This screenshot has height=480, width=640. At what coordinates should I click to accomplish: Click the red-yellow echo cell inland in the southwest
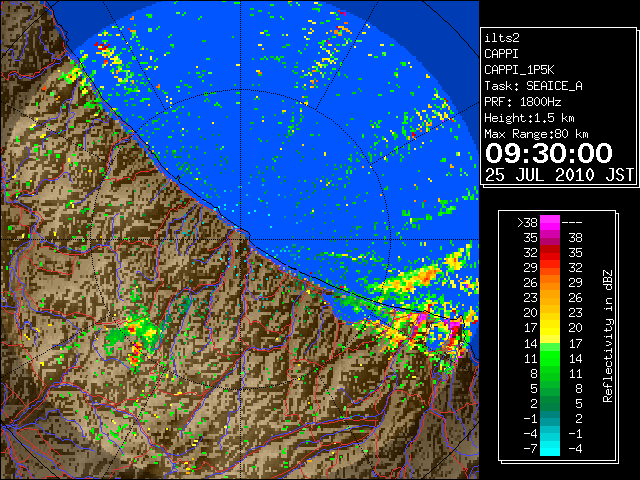click(x=136, y=353)
